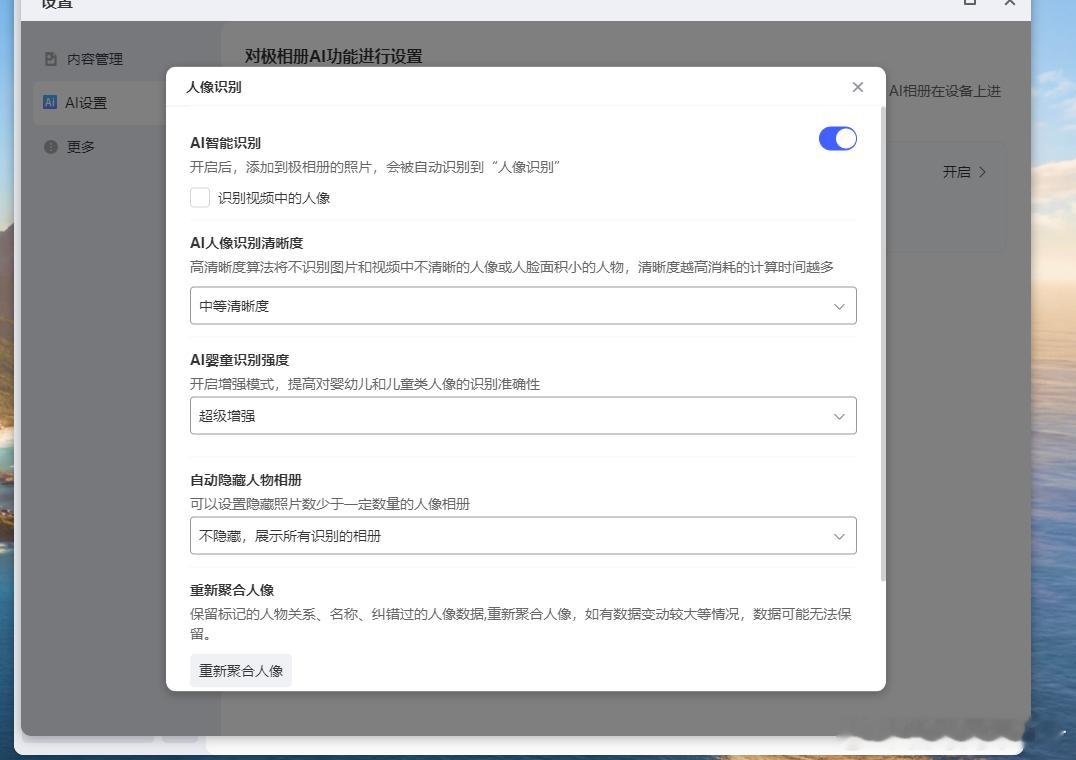Click the AI设置 blue AI icon
The width and height of the screenshot is (1076, 760).
pos(50,102)
